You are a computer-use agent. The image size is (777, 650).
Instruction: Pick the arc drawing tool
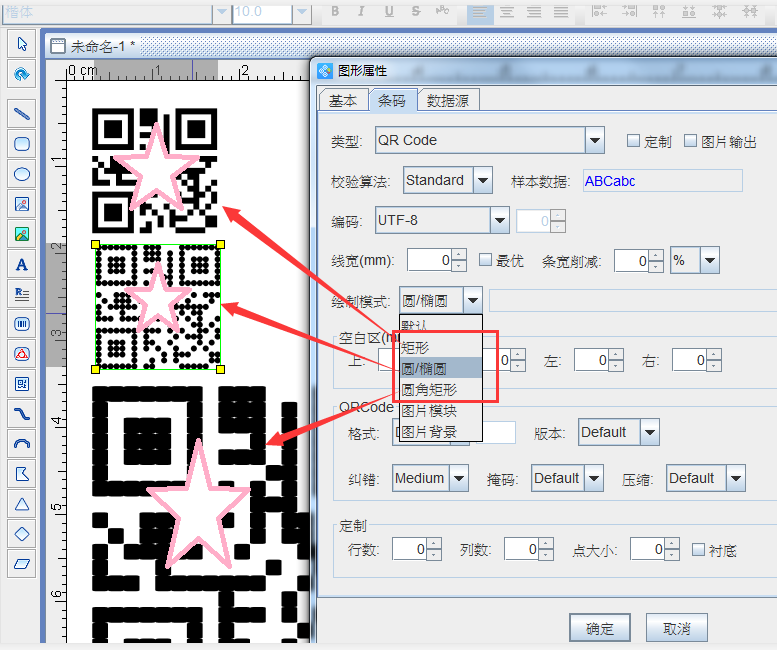[22, 444]
